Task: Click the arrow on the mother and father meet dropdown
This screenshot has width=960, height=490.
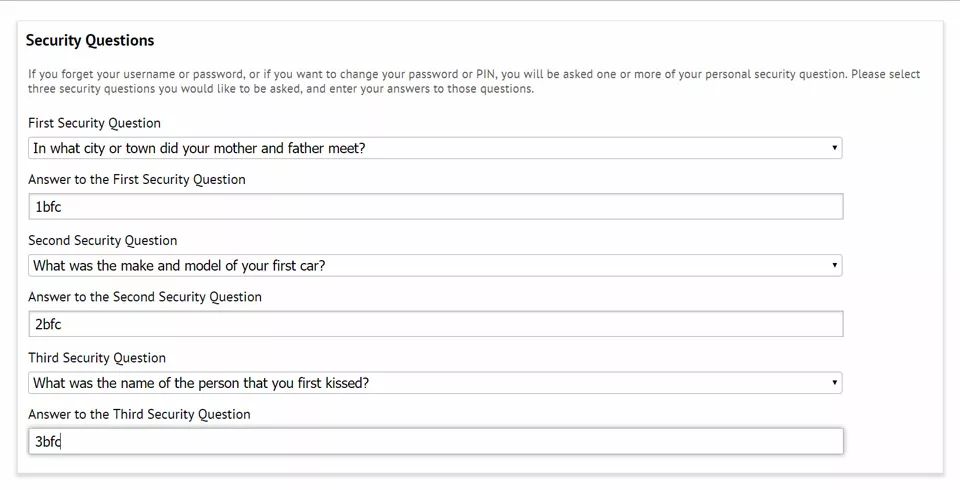Action: tap(834, 148)
